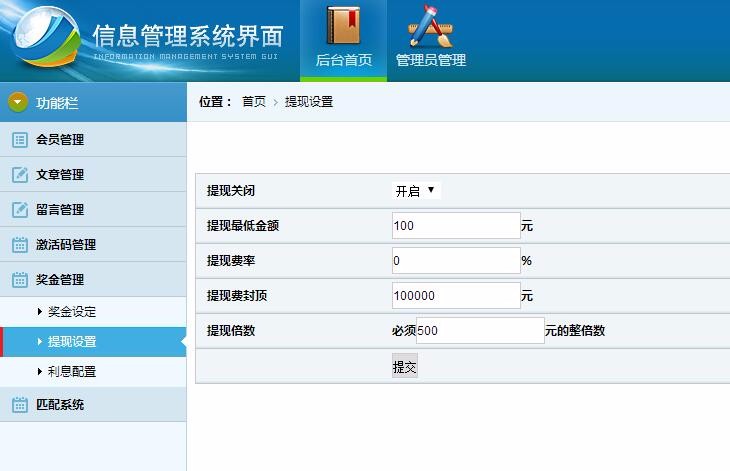Viewport: 730px width, 471px height.
Task: Click the 提现关闭 row label
Action: (230, 190)
